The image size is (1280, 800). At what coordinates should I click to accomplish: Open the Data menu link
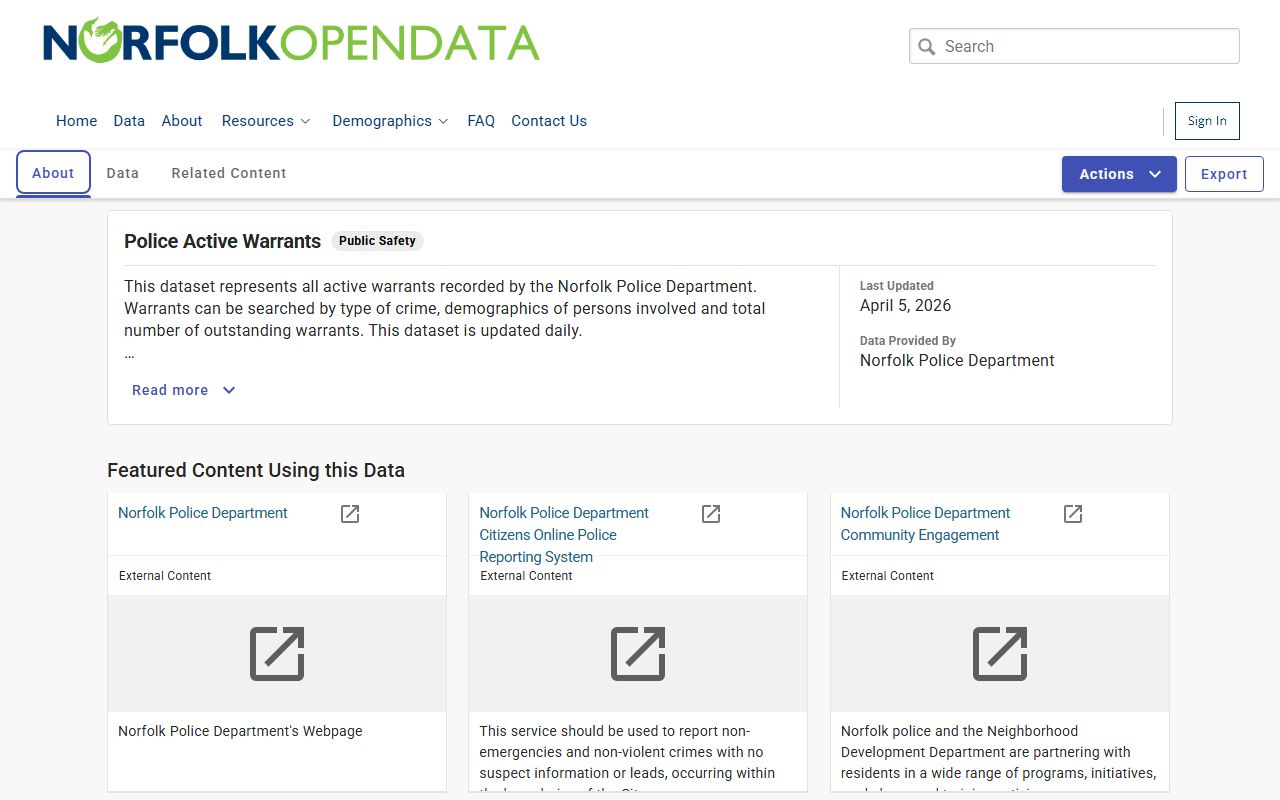click(129, 121)
